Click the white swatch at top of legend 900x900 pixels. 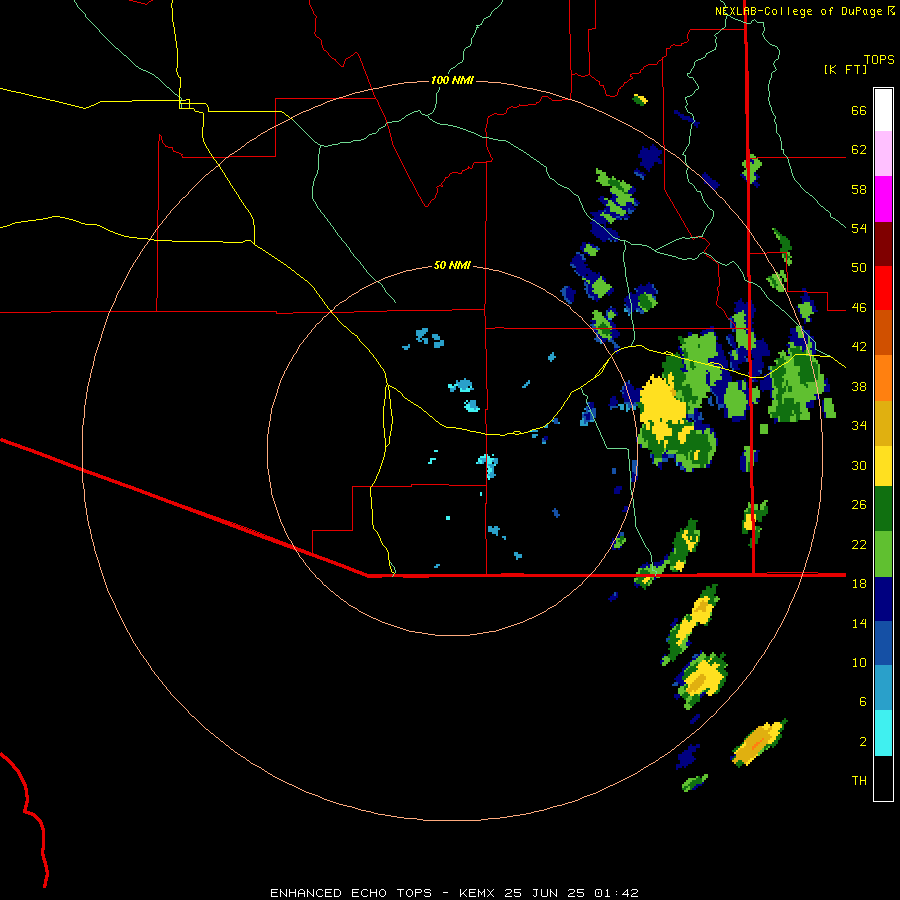tap(883, 110)
